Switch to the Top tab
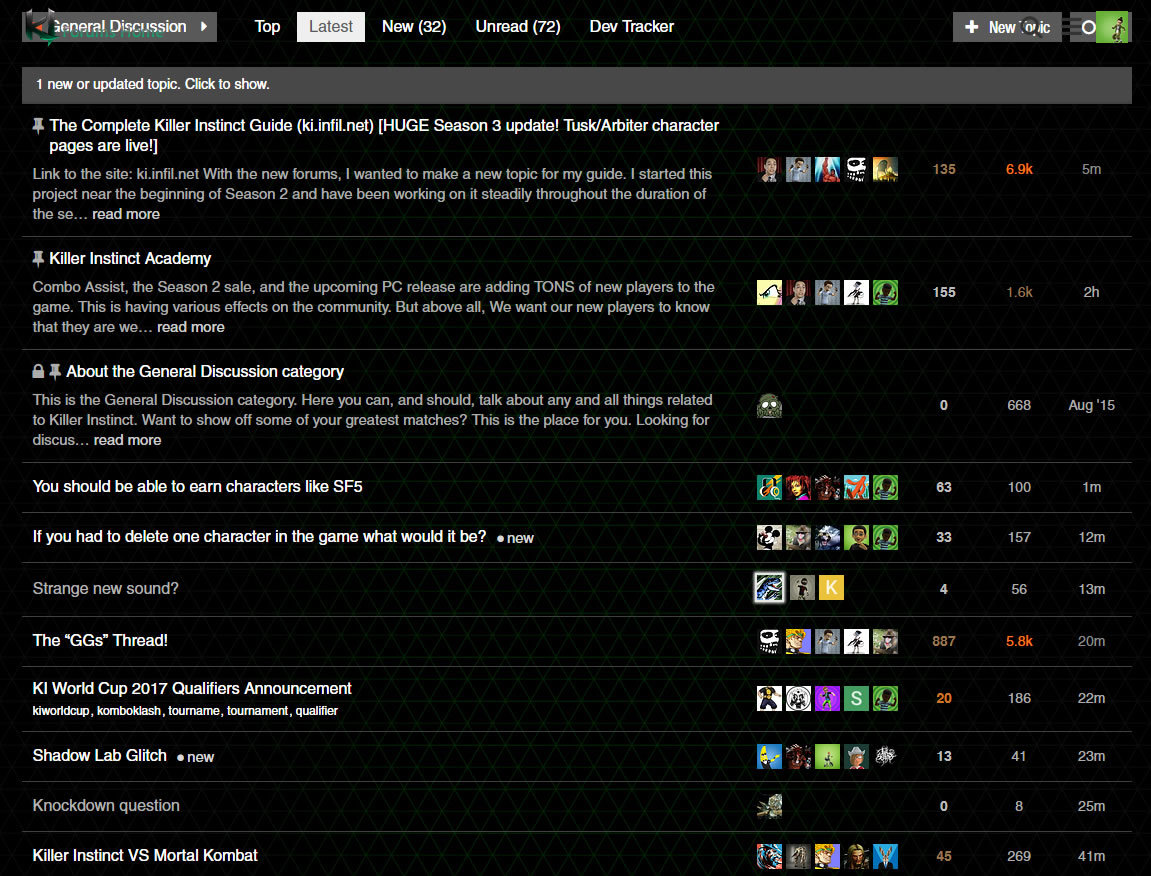The height and width of the screenshot is (876, 1151). tap(267, 27)
